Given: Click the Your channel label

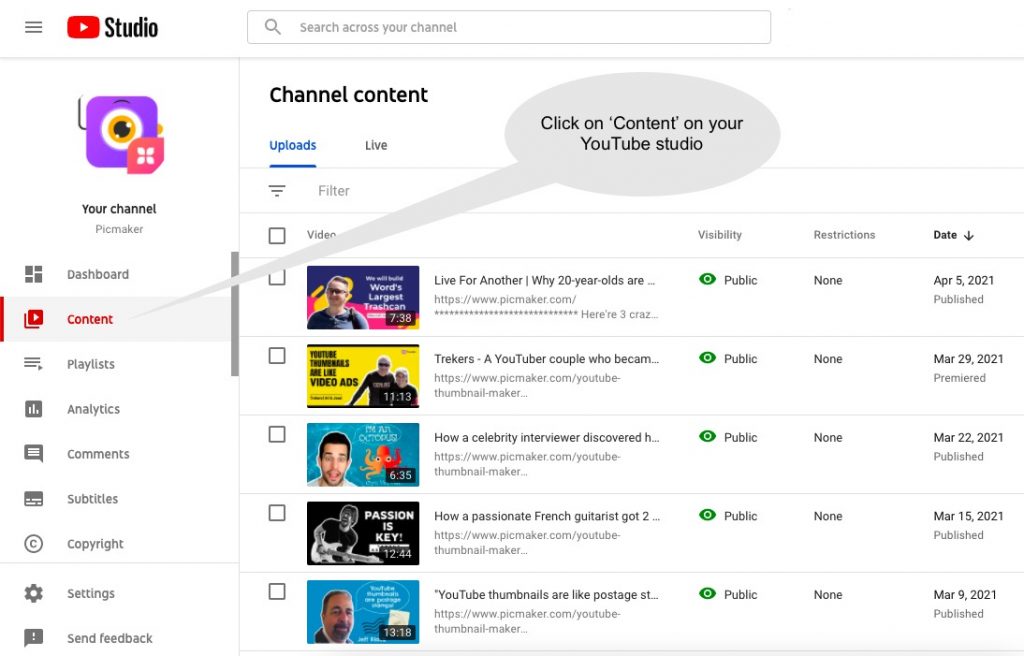Looking at the screenshot, I should click(x=119, y=208).
